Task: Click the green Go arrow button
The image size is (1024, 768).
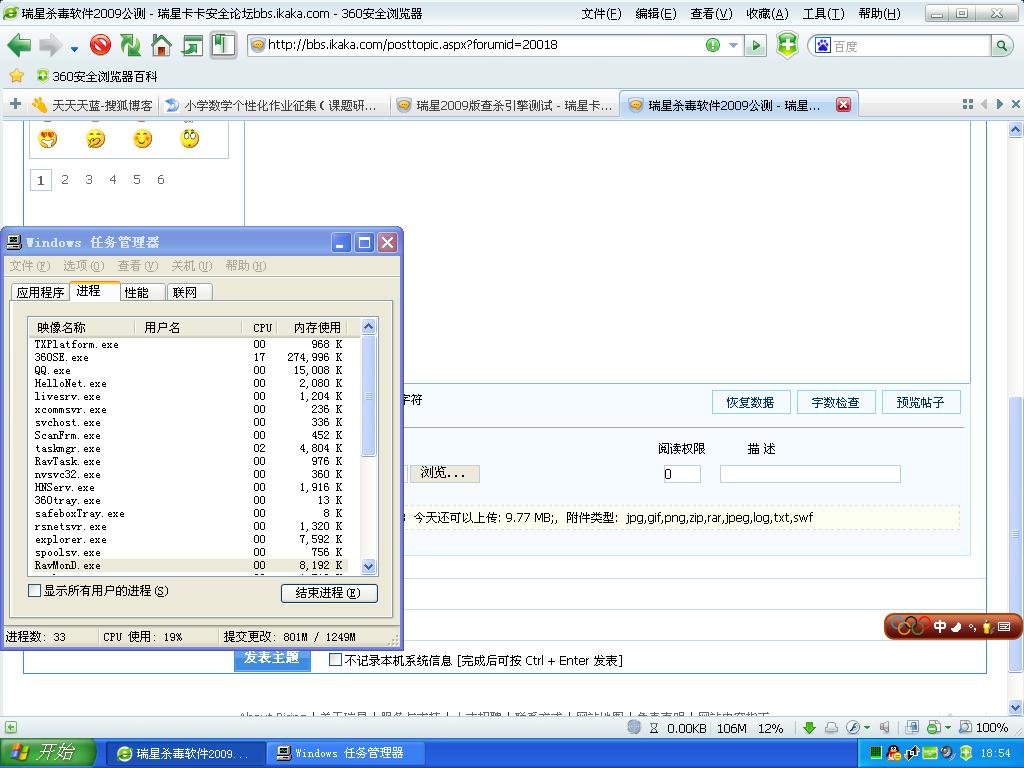Action: (x=756, y=45)
